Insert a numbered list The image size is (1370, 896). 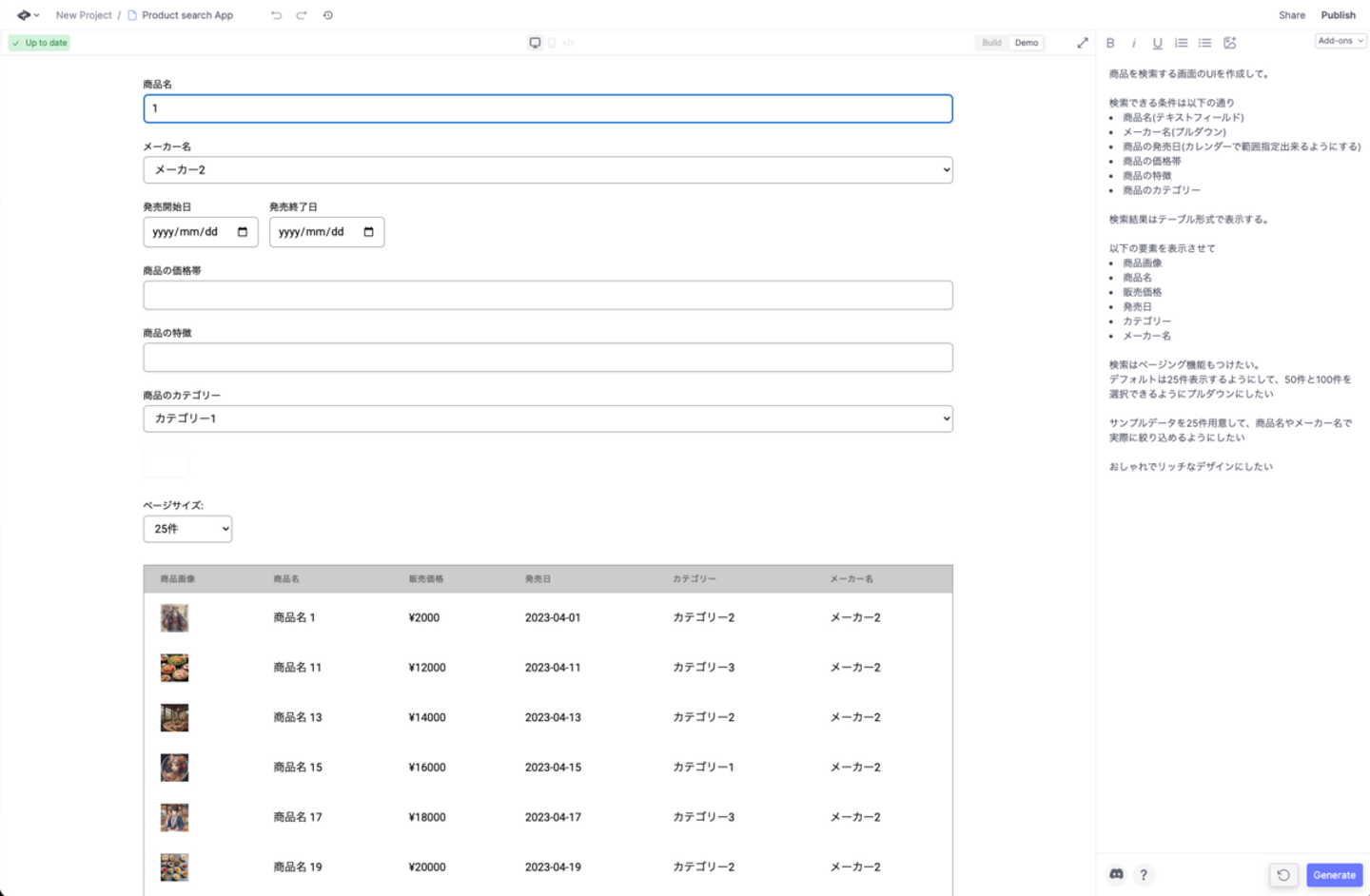pyautogui.click(x=1181, y=43)
